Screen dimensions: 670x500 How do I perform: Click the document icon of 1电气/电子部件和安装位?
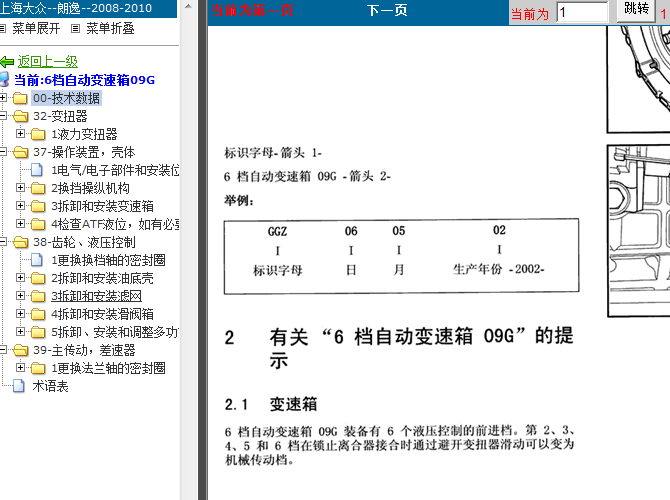click(x=37, y=170)
